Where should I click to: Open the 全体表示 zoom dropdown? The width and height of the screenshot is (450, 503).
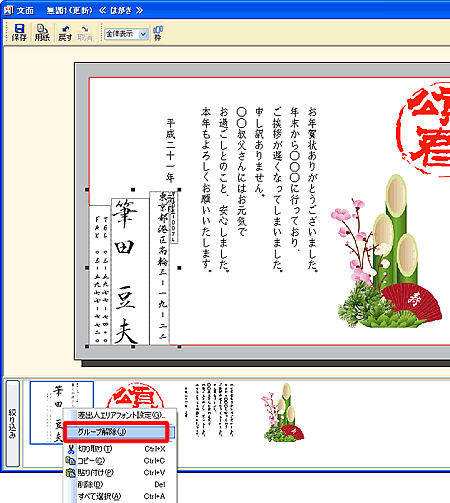tap(143, 34)
